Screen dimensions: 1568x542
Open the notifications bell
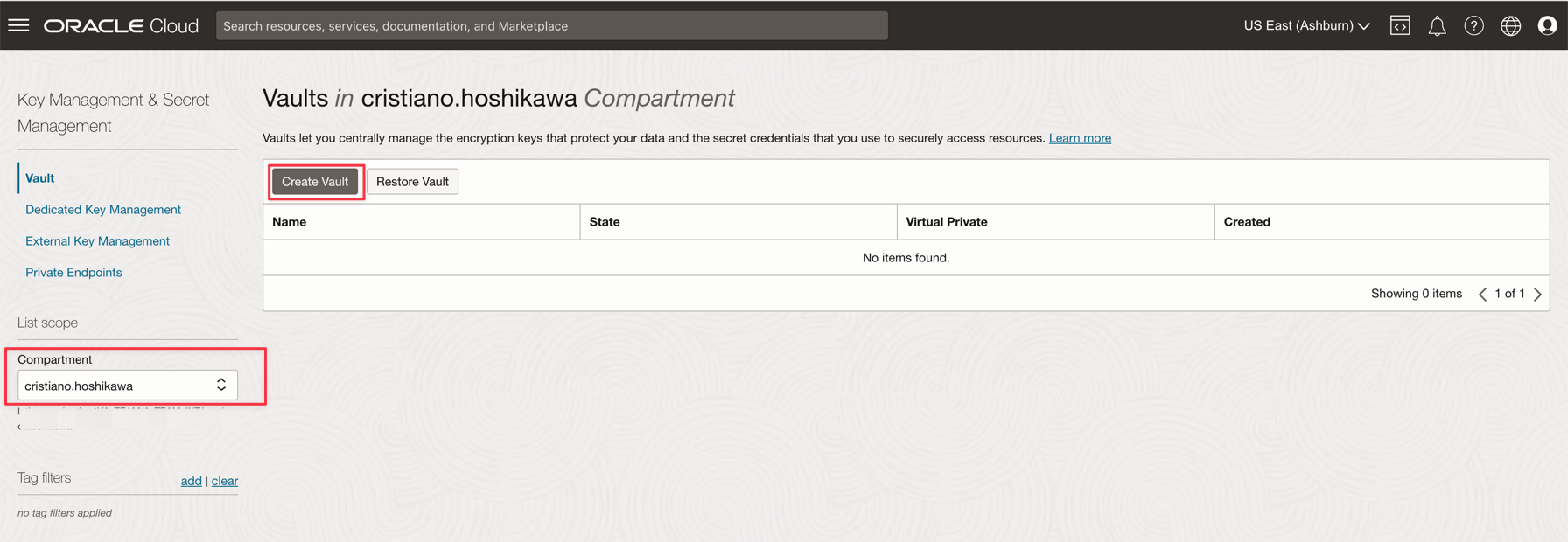point(1437,26)
